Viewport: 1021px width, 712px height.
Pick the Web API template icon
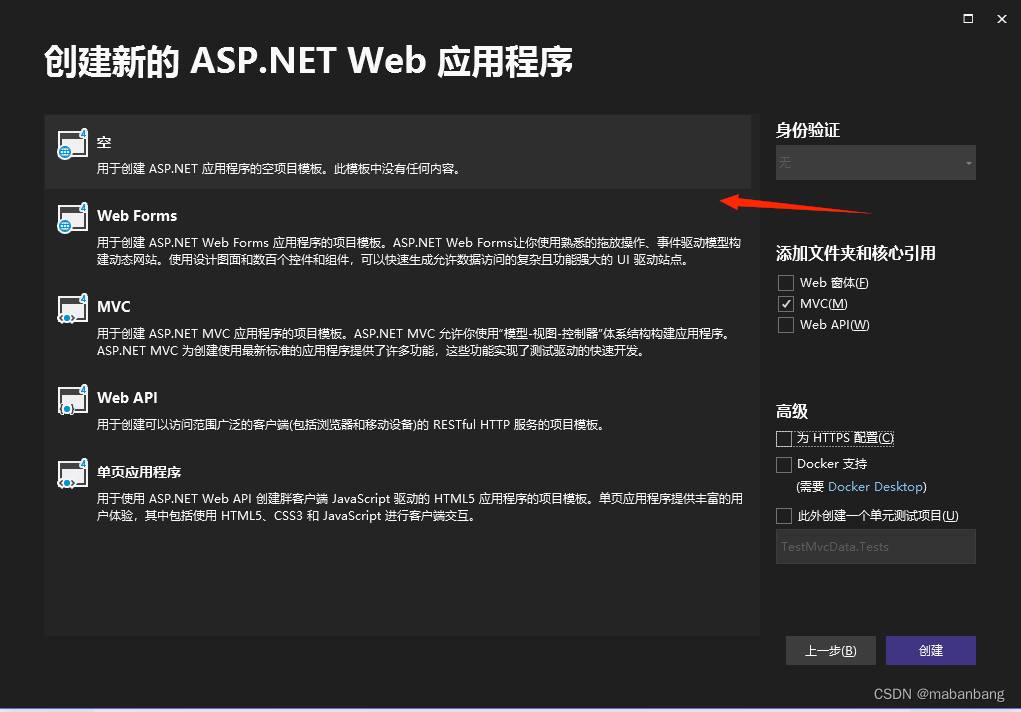pos(72,400)
